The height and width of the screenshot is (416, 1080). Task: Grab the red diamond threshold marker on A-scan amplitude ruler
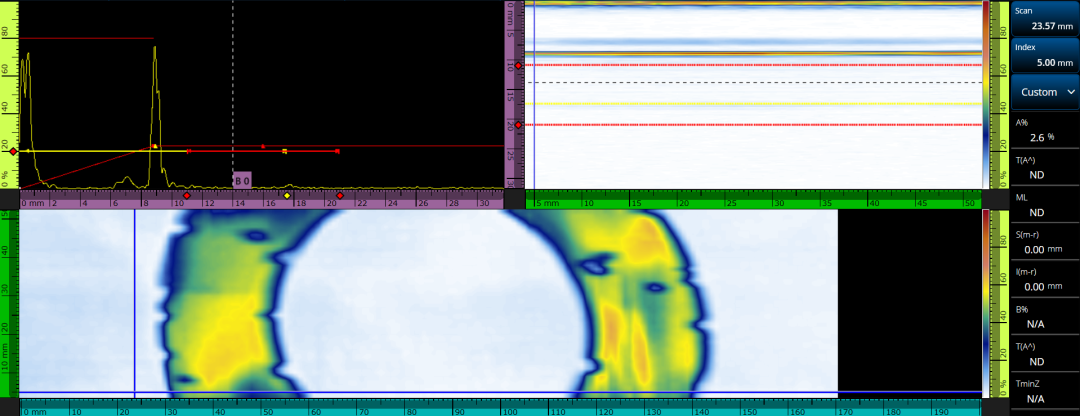tap(12, 151)
